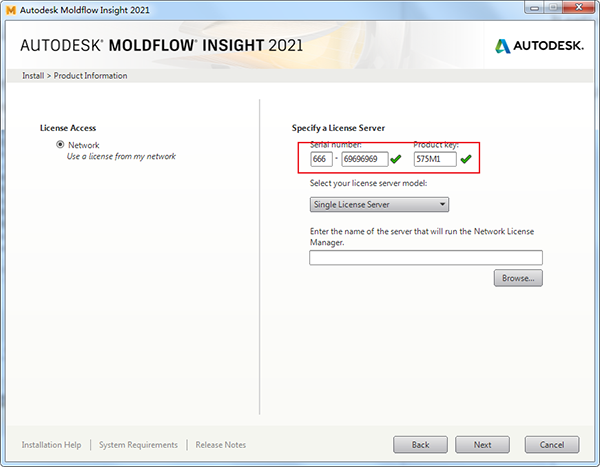Click 'Select your license server model:' label
600x467 pixels.
368,183
